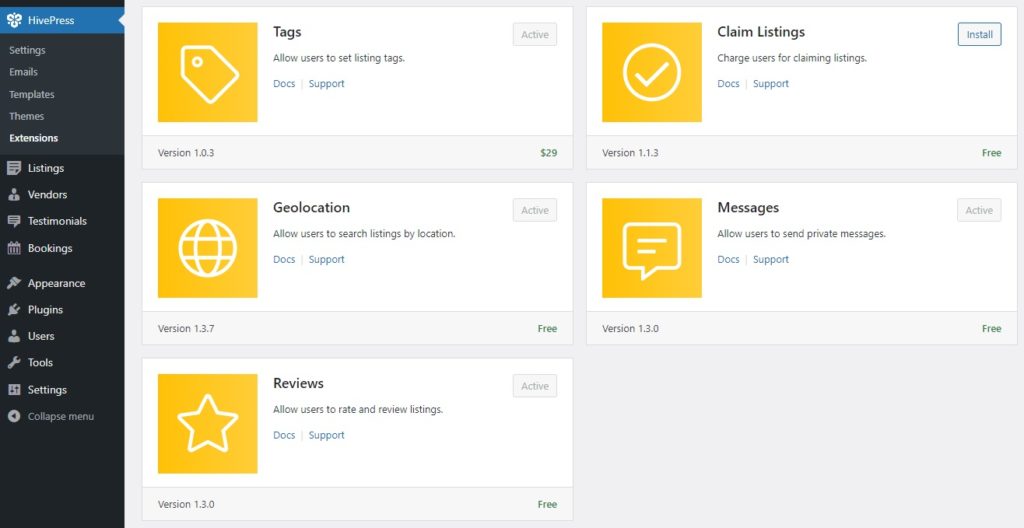Click the Reviews star icon
Viewport: 1024px width, 528px height.
pos(208,424)
